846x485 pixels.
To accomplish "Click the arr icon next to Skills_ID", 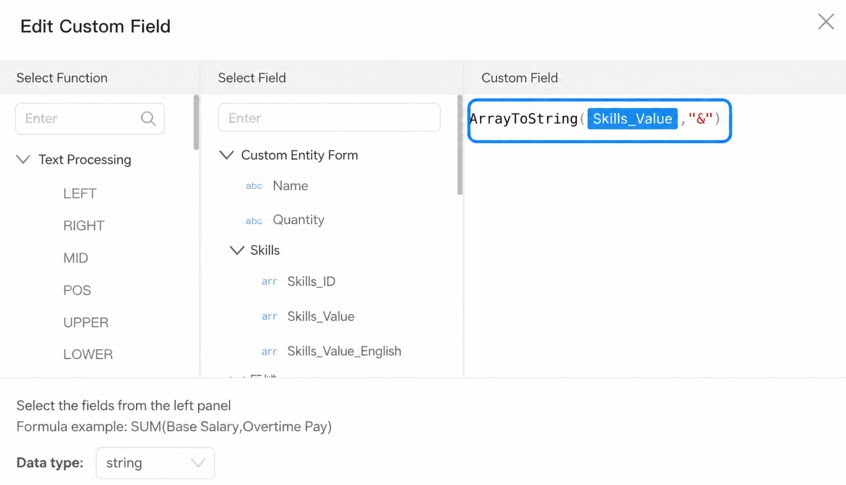I will [x=269, y=282].
